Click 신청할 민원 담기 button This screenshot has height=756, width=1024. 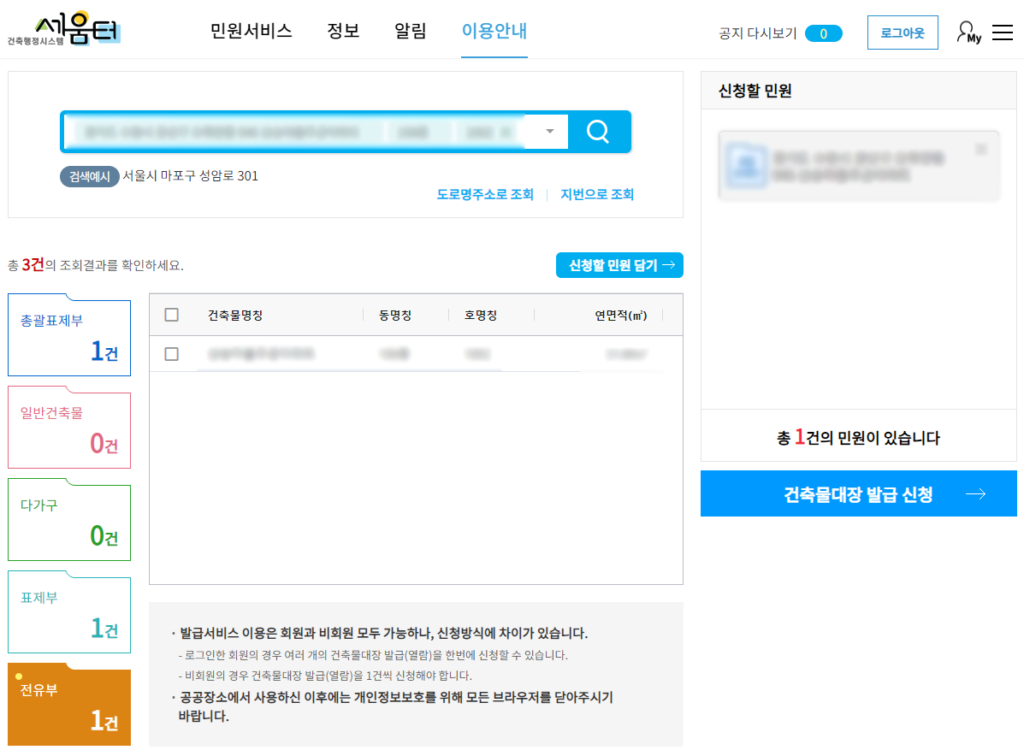point(619,265)
